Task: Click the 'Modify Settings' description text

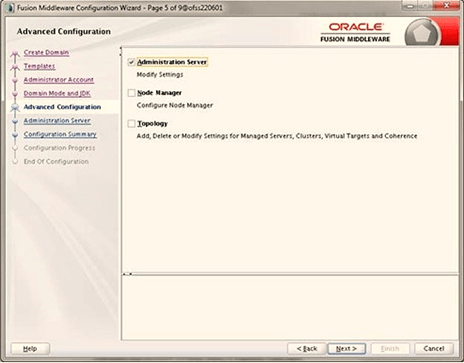Action: pyautogui.click(x=160, y=75)
